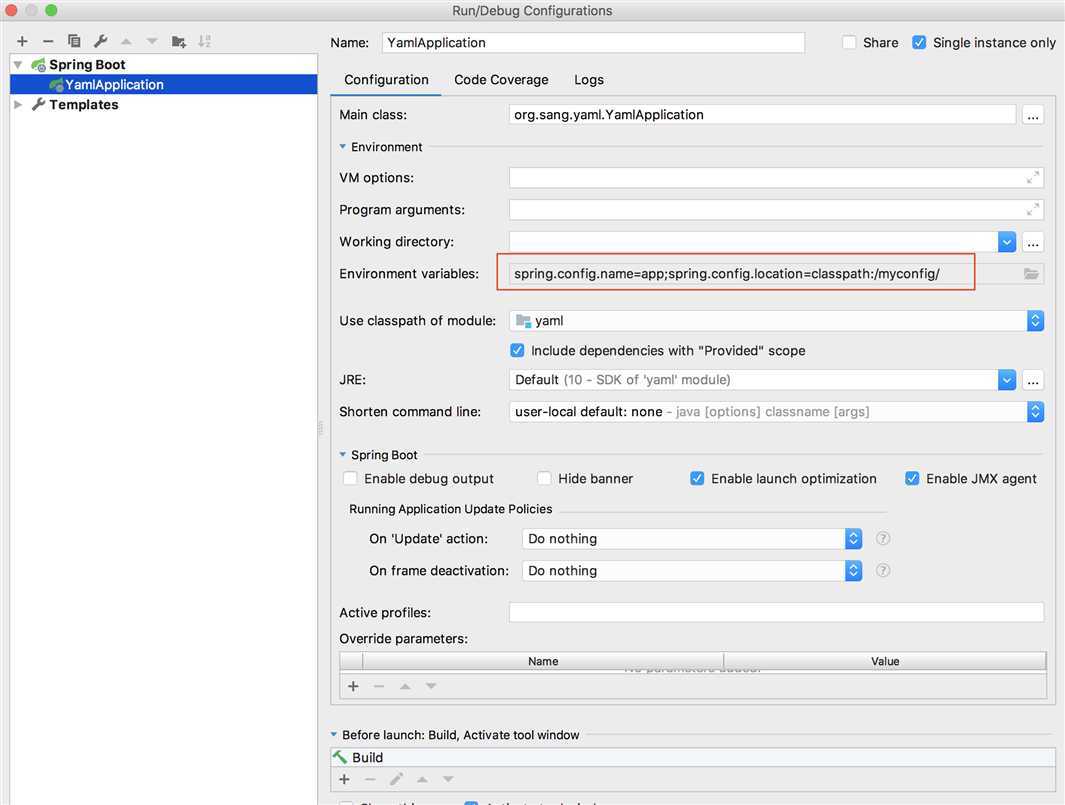This screenshot has width=1065, height=805.
Task: Browse for main class with ellipsis button
Action: click(1032, 115)
